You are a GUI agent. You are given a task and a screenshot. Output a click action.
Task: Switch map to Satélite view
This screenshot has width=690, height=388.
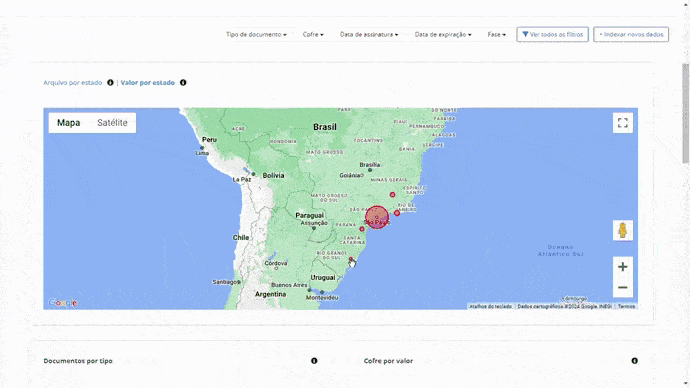coord(112,123)
